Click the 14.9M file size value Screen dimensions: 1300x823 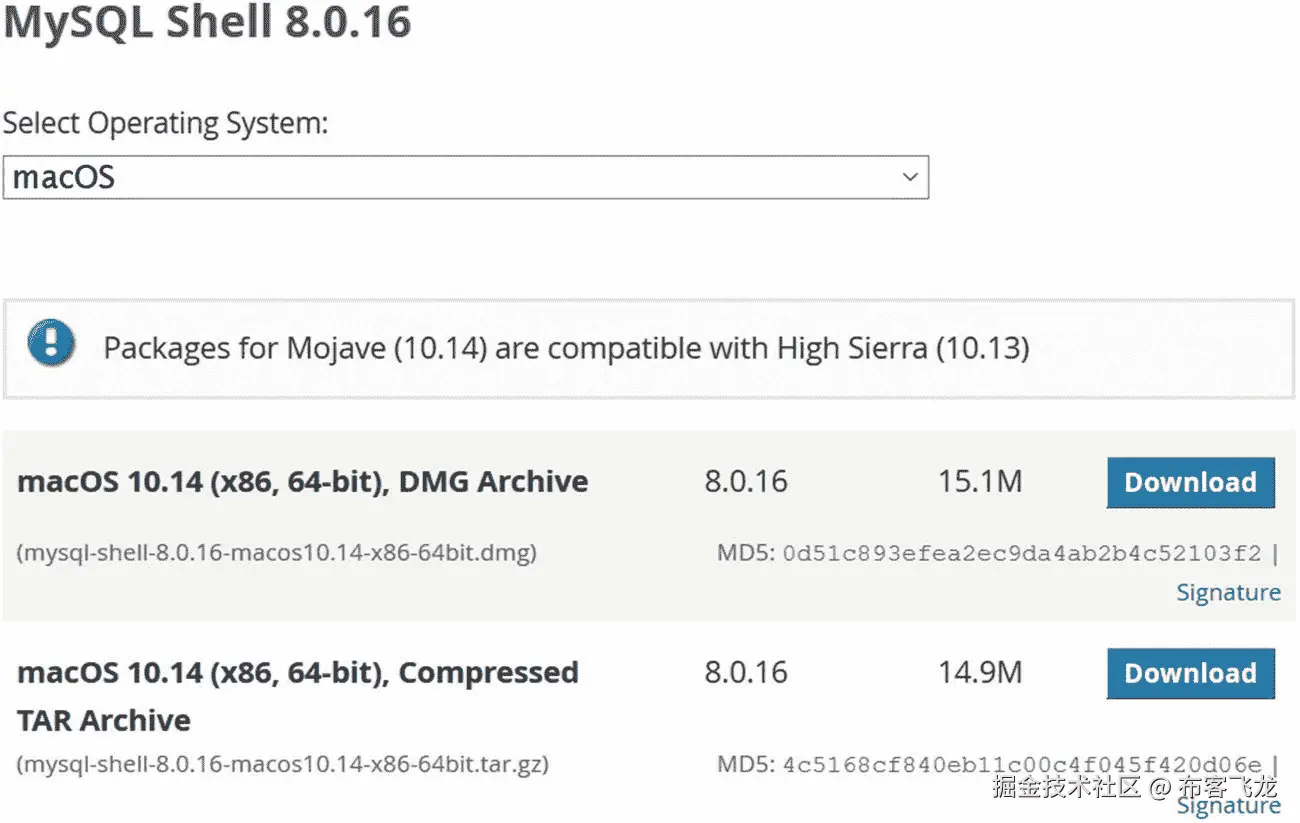click(x=980, y=673)
